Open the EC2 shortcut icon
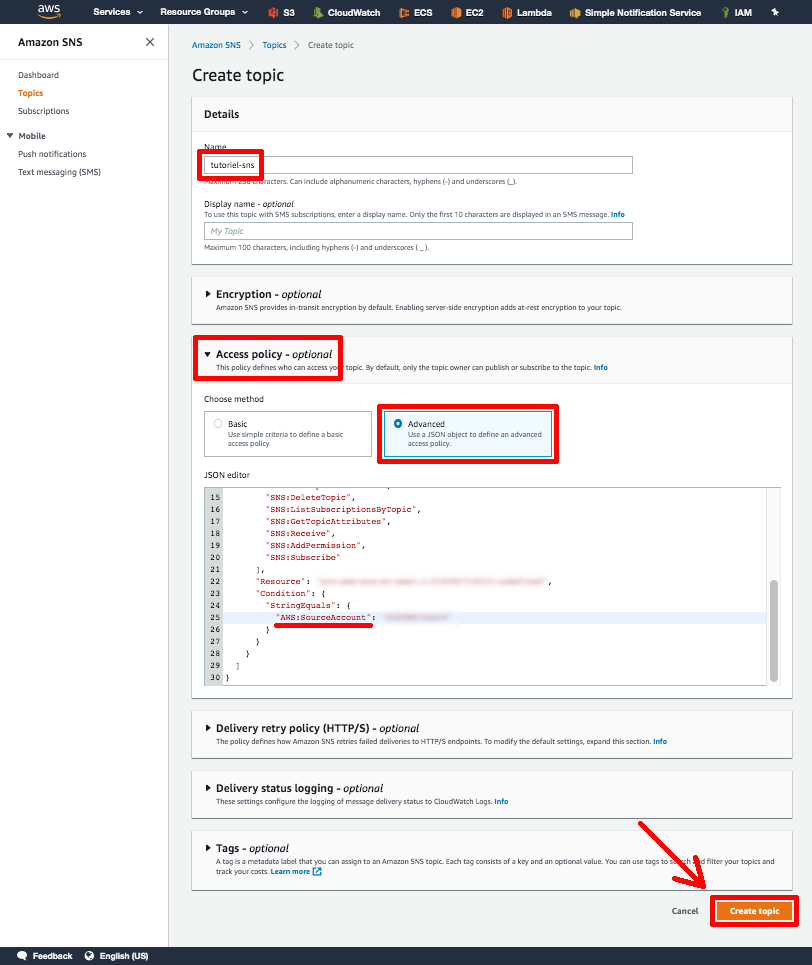This screenshot has height=965, width=812. click(456, 12)
